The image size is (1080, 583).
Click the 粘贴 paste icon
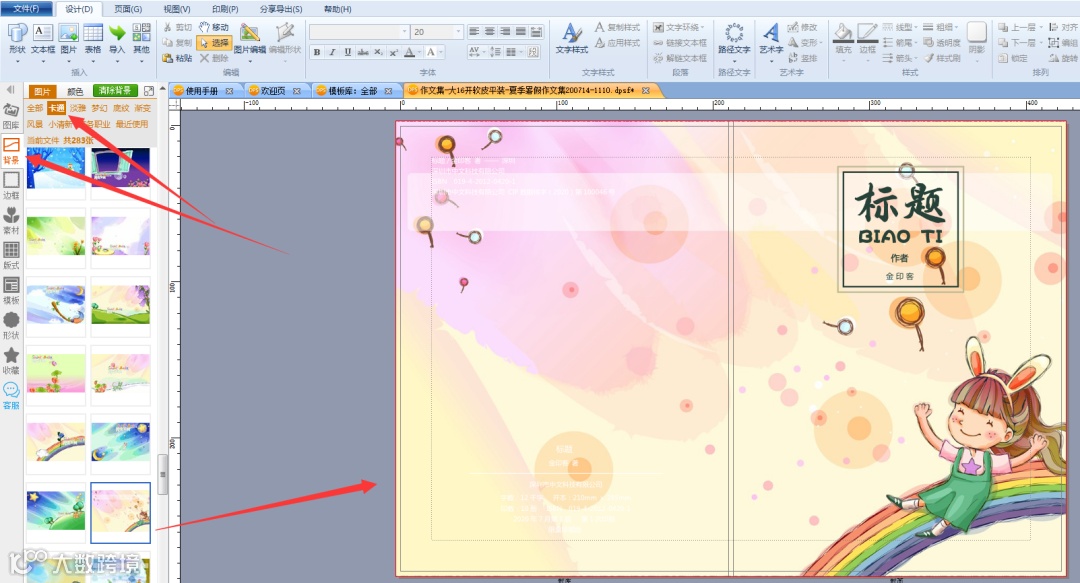pyautogui.click(x=178, y=59)
